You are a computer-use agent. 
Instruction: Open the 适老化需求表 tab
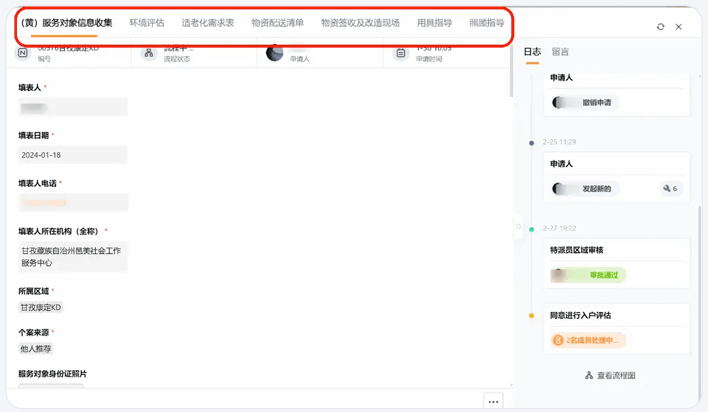[x=208, y=23]
